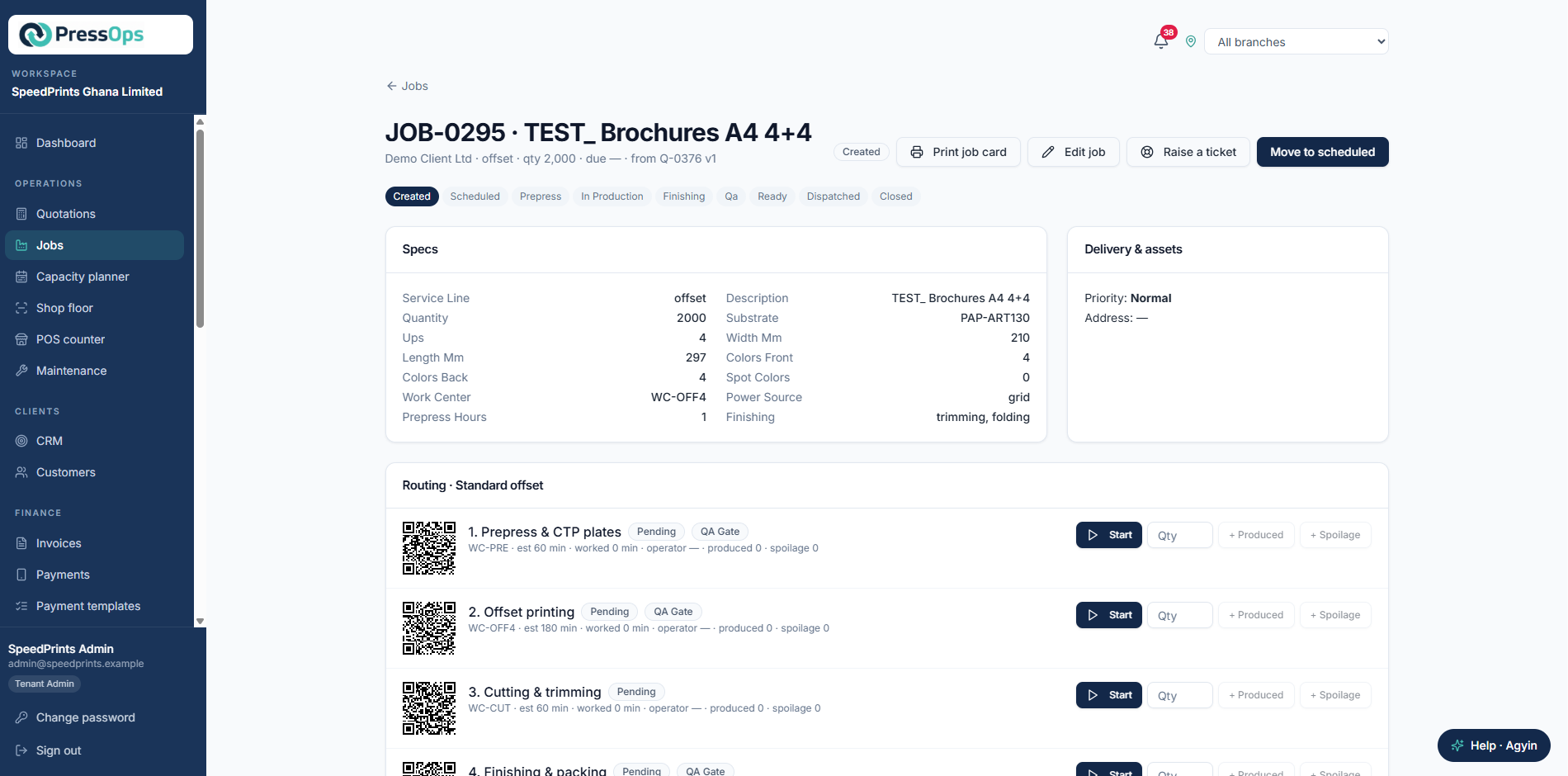
Task: Open the cutting & trimming QR code
Action: (x=429, y=708)
